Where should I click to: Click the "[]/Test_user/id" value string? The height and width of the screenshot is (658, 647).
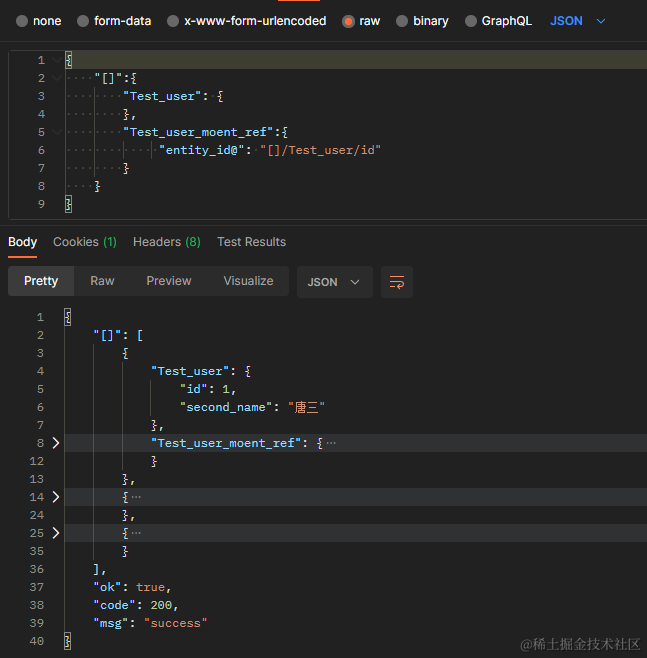click(320, 150)
